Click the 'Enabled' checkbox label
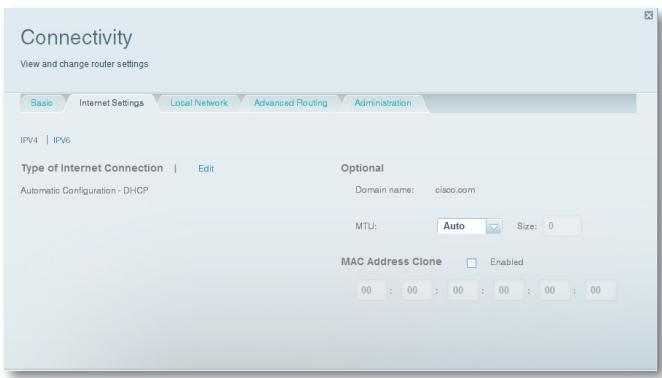 (x=507, y=262)
